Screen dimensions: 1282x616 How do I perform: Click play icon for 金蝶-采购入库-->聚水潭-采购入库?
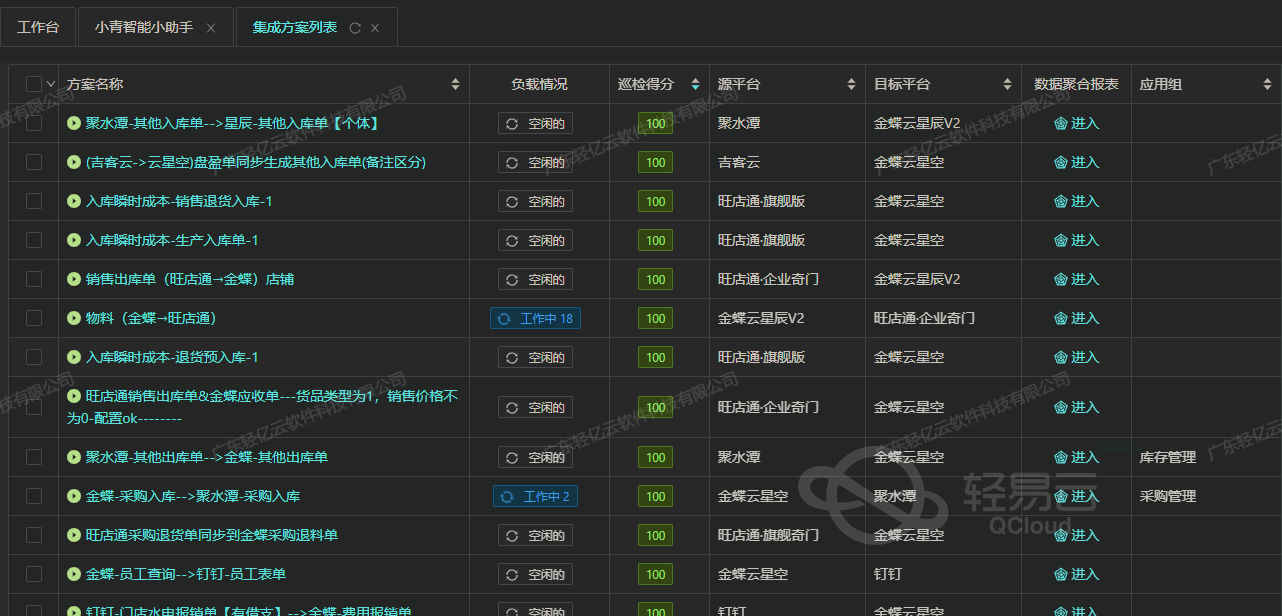pyautogui.click(x=74, y=496)
